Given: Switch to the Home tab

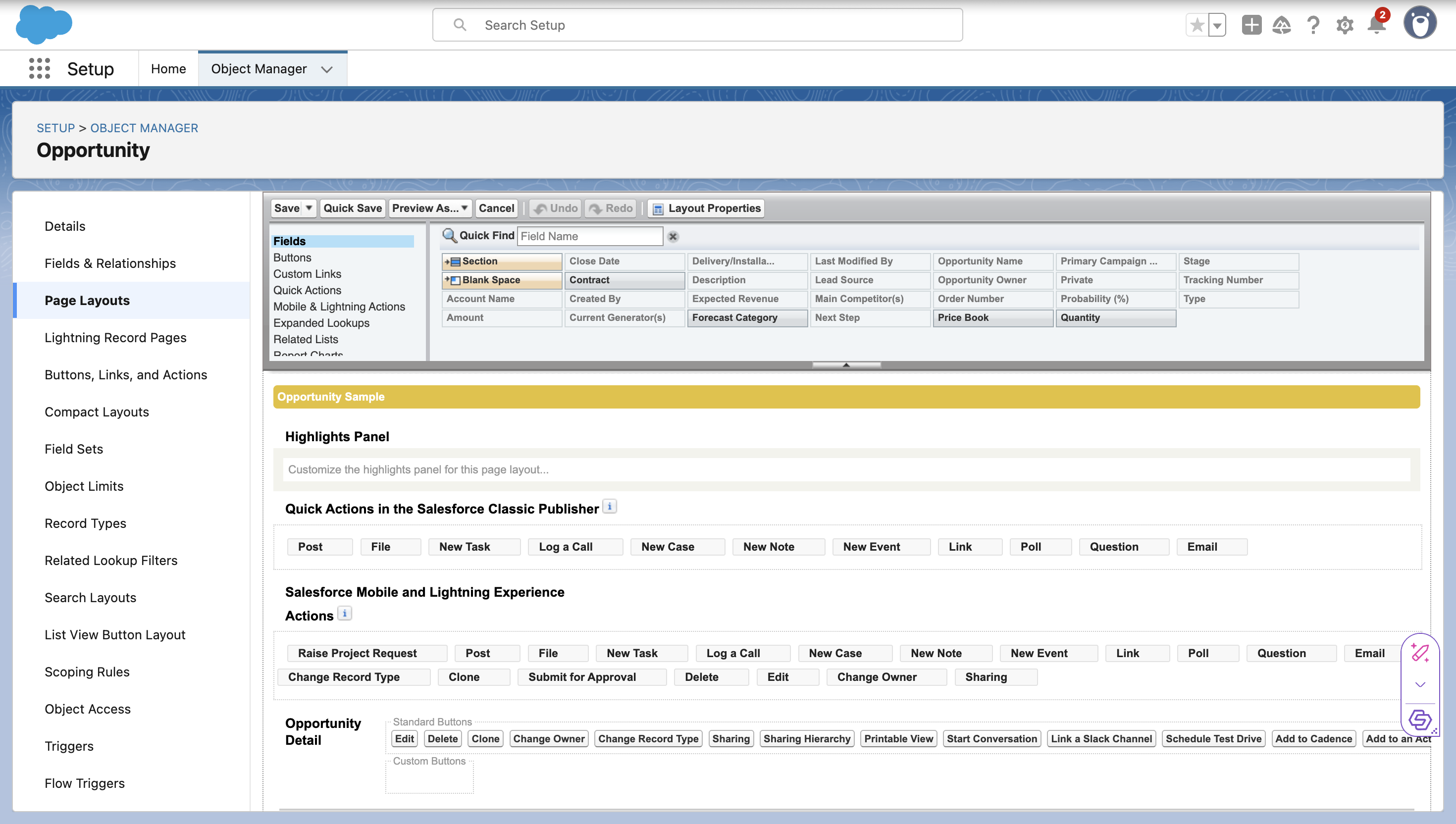Looking at the screenshot, I should (x=168, y=69).
